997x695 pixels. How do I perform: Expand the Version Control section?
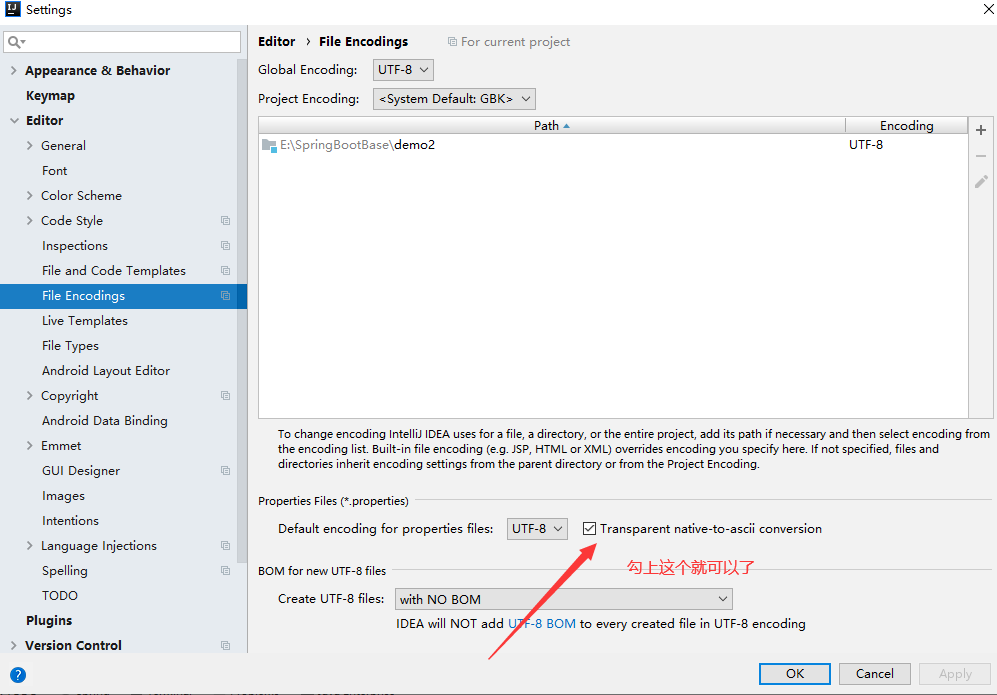tap(13, 645)
